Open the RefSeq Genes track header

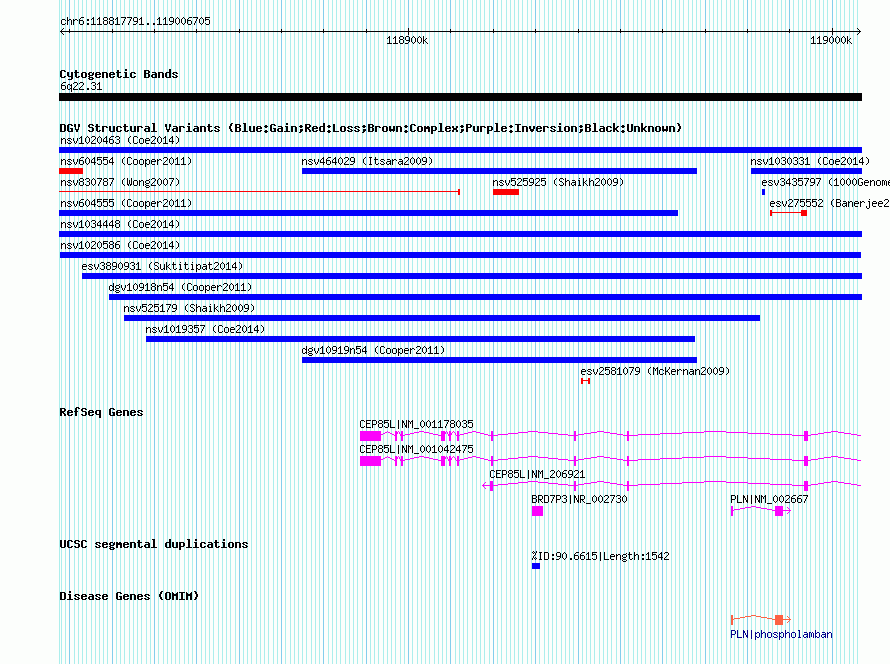pos(101,412)
